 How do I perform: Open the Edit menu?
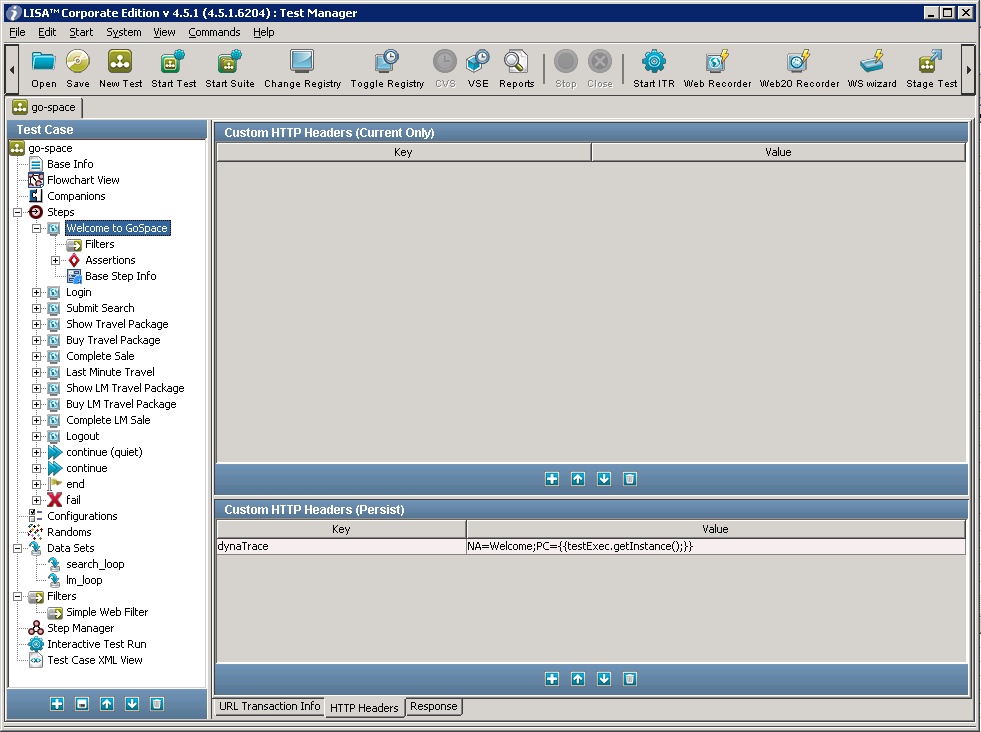coord(47,32)
